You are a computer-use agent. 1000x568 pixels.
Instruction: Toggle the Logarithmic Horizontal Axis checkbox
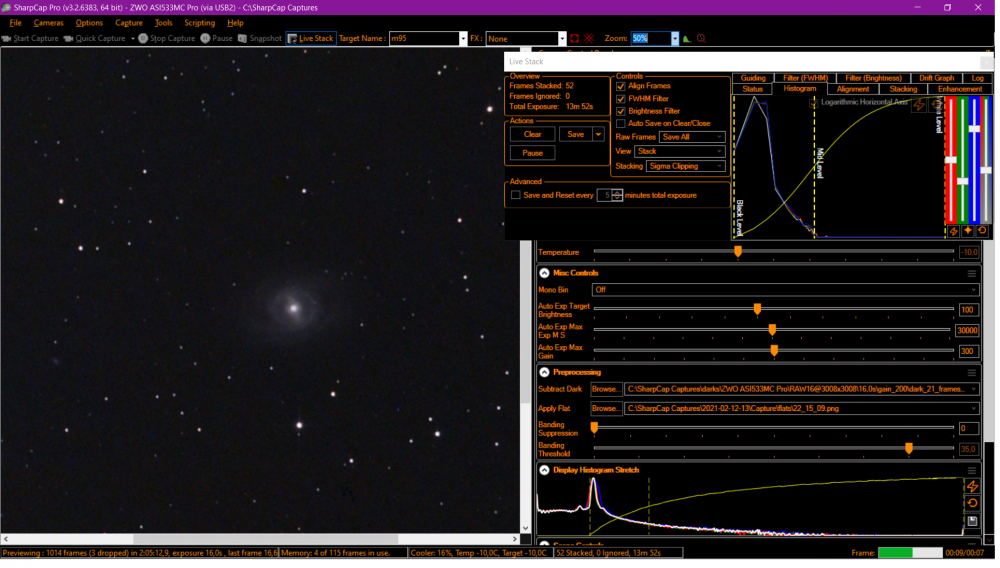813,103
